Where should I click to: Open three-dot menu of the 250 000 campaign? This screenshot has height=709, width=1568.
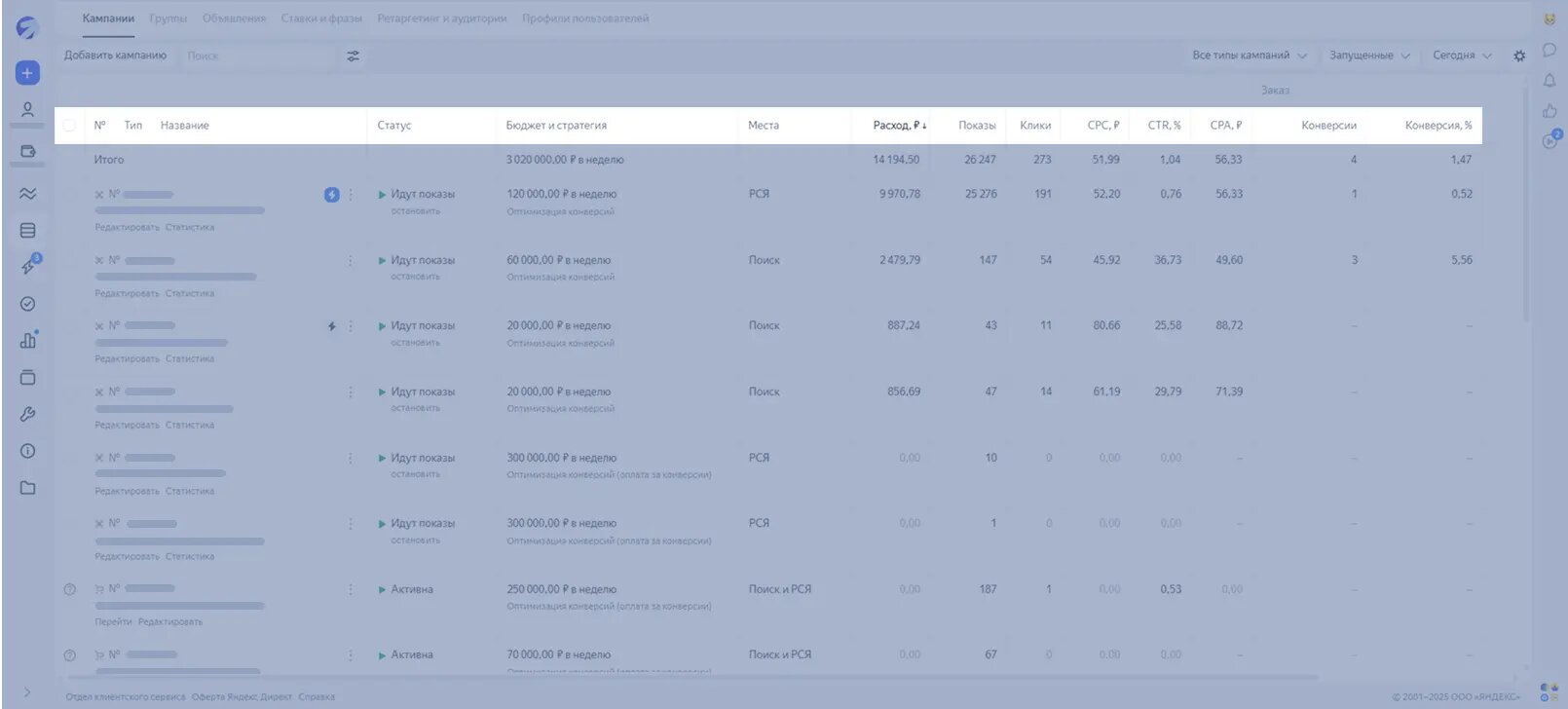(351, 589)
